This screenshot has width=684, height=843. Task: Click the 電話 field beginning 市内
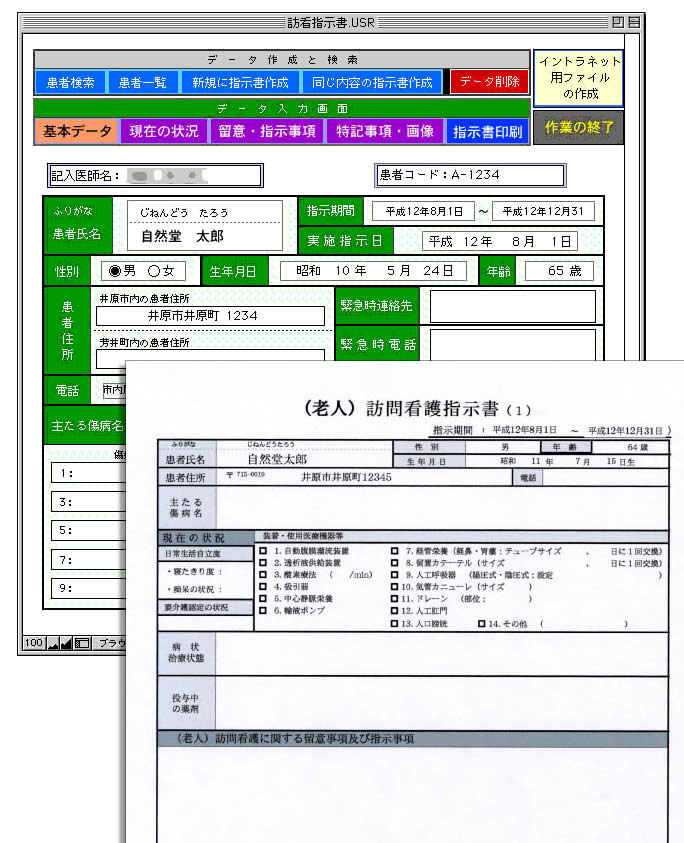click(x=114, y=390)
